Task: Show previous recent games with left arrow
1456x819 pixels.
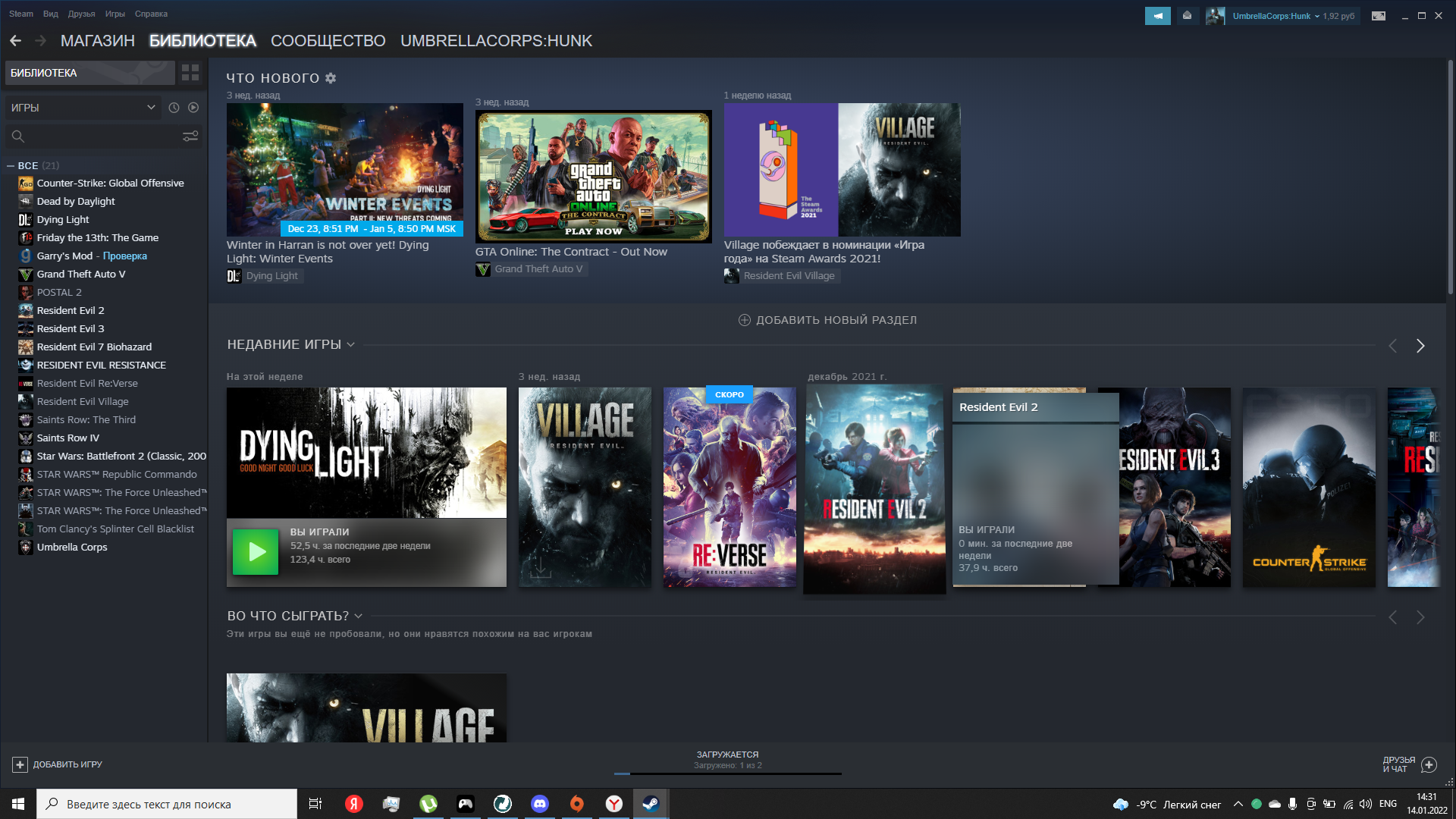Action: coord(1392,346)
